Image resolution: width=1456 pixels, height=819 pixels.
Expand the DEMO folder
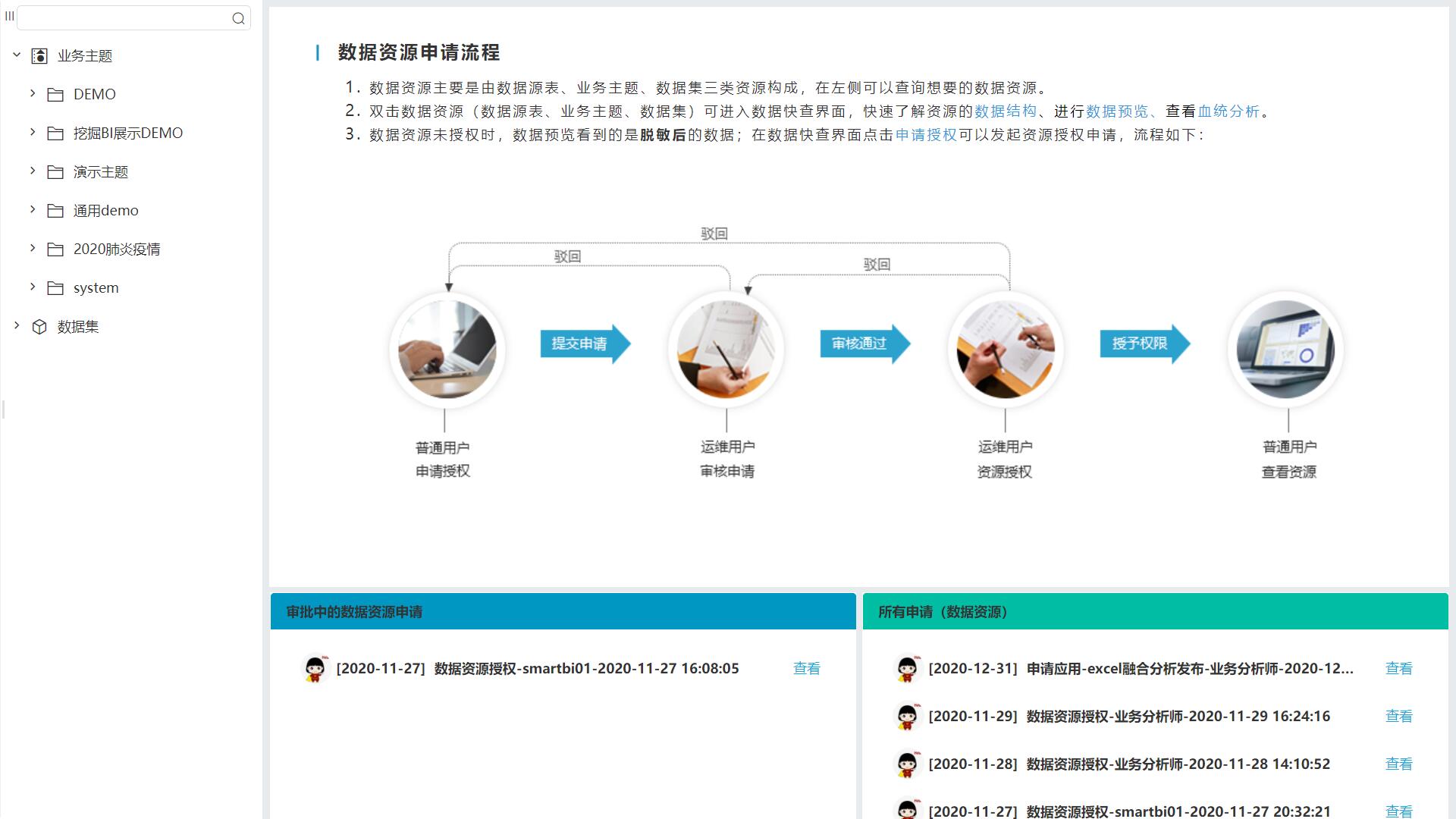(x=33, y=93)
